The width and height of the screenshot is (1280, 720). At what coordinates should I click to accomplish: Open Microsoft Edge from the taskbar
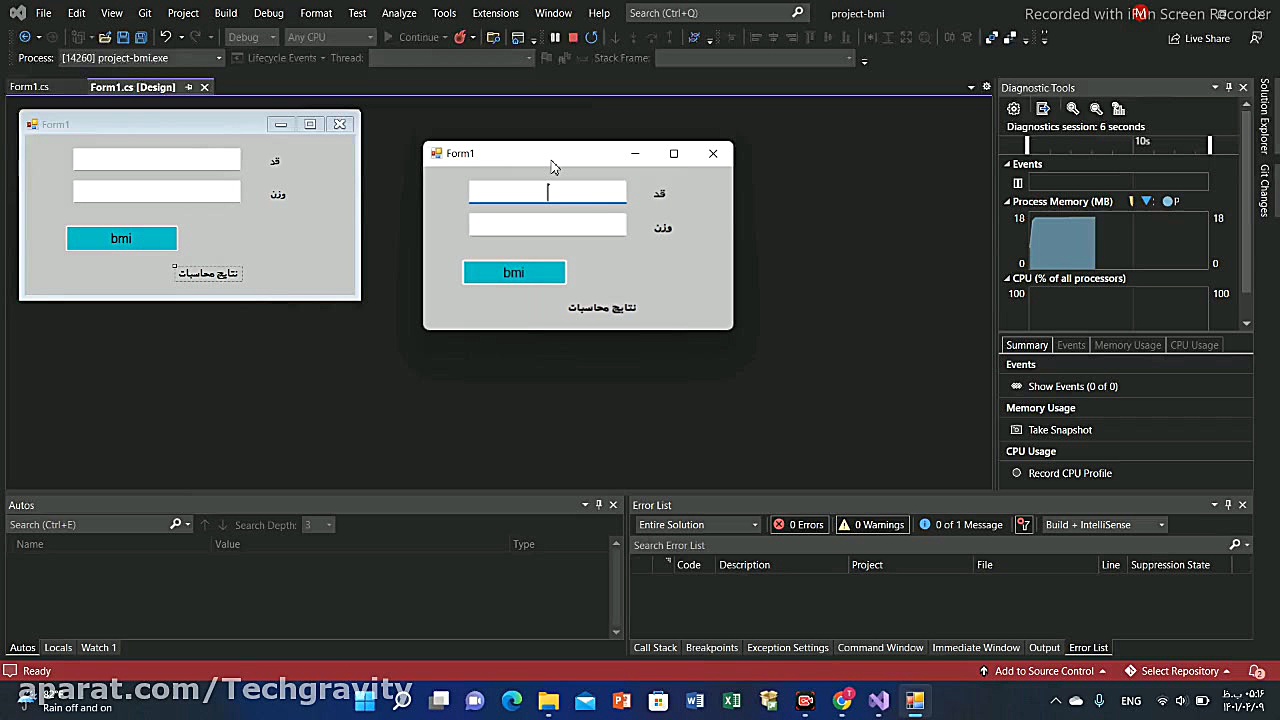(x=512, y=701)
